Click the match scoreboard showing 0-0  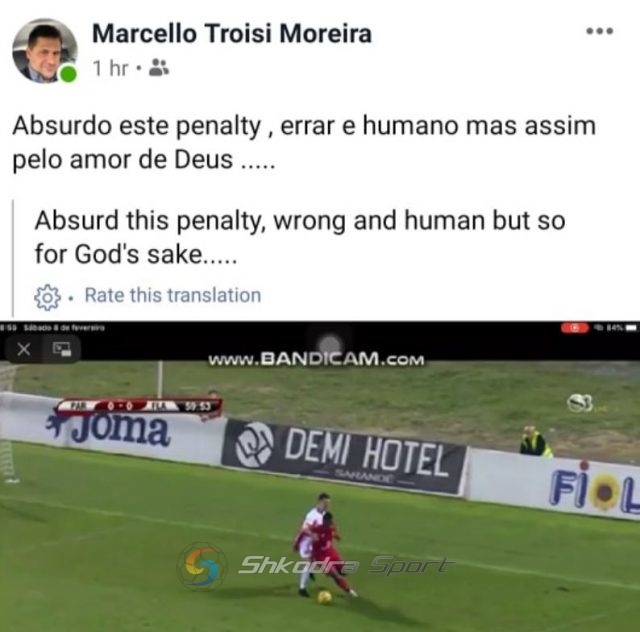point(140,406)
